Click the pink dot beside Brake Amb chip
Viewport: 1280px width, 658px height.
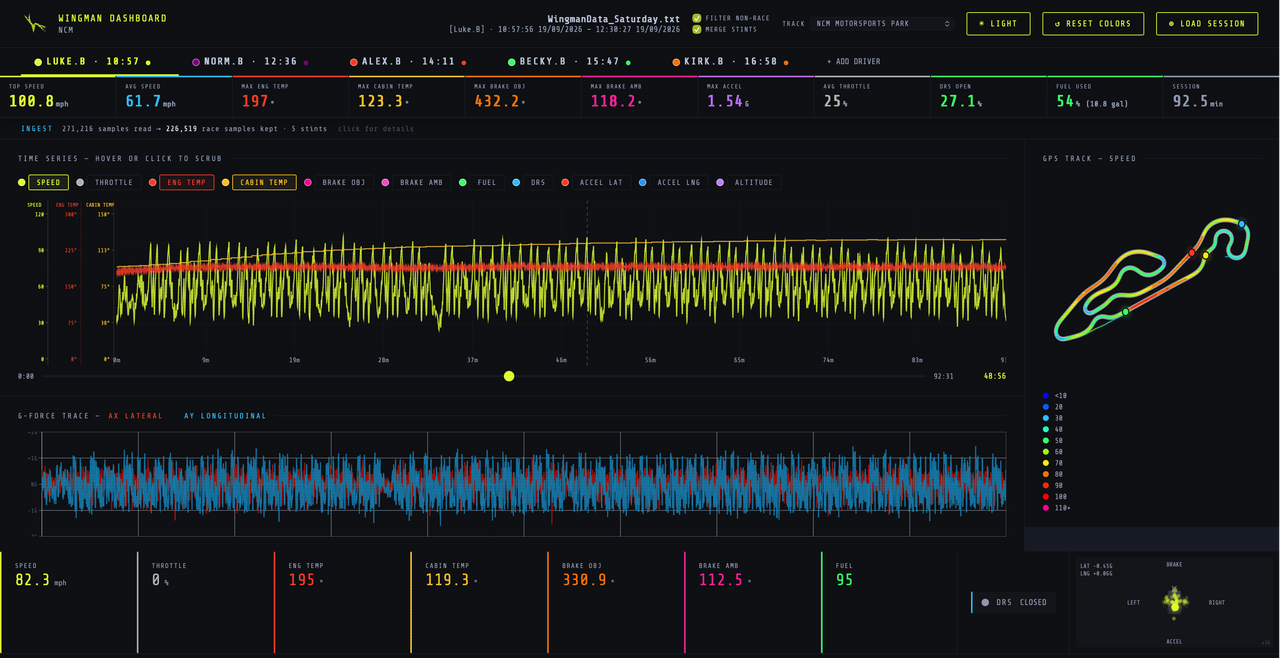[x=385, y=183]
